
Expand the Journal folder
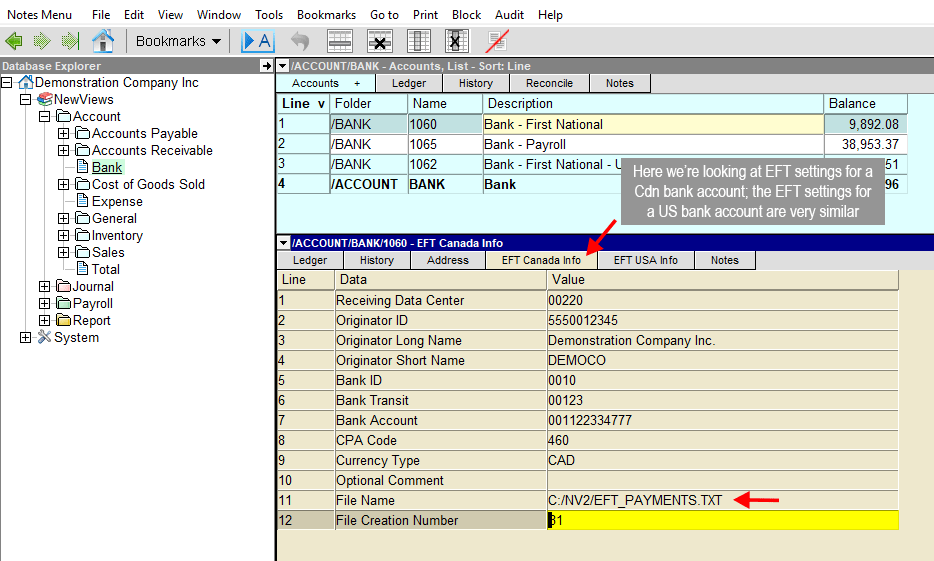point(45,286)
